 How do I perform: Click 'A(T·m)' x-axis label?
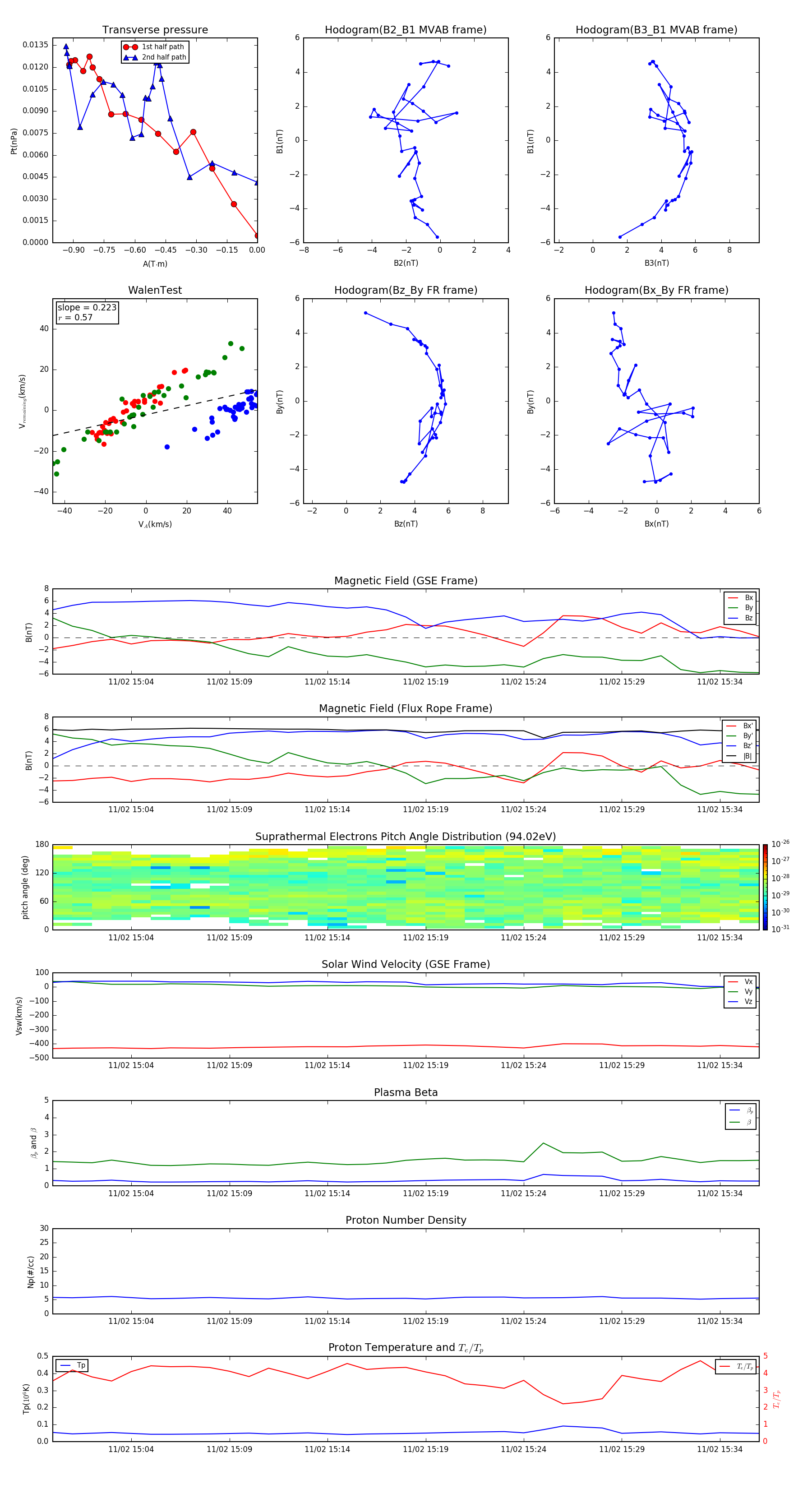pos(155,264)
